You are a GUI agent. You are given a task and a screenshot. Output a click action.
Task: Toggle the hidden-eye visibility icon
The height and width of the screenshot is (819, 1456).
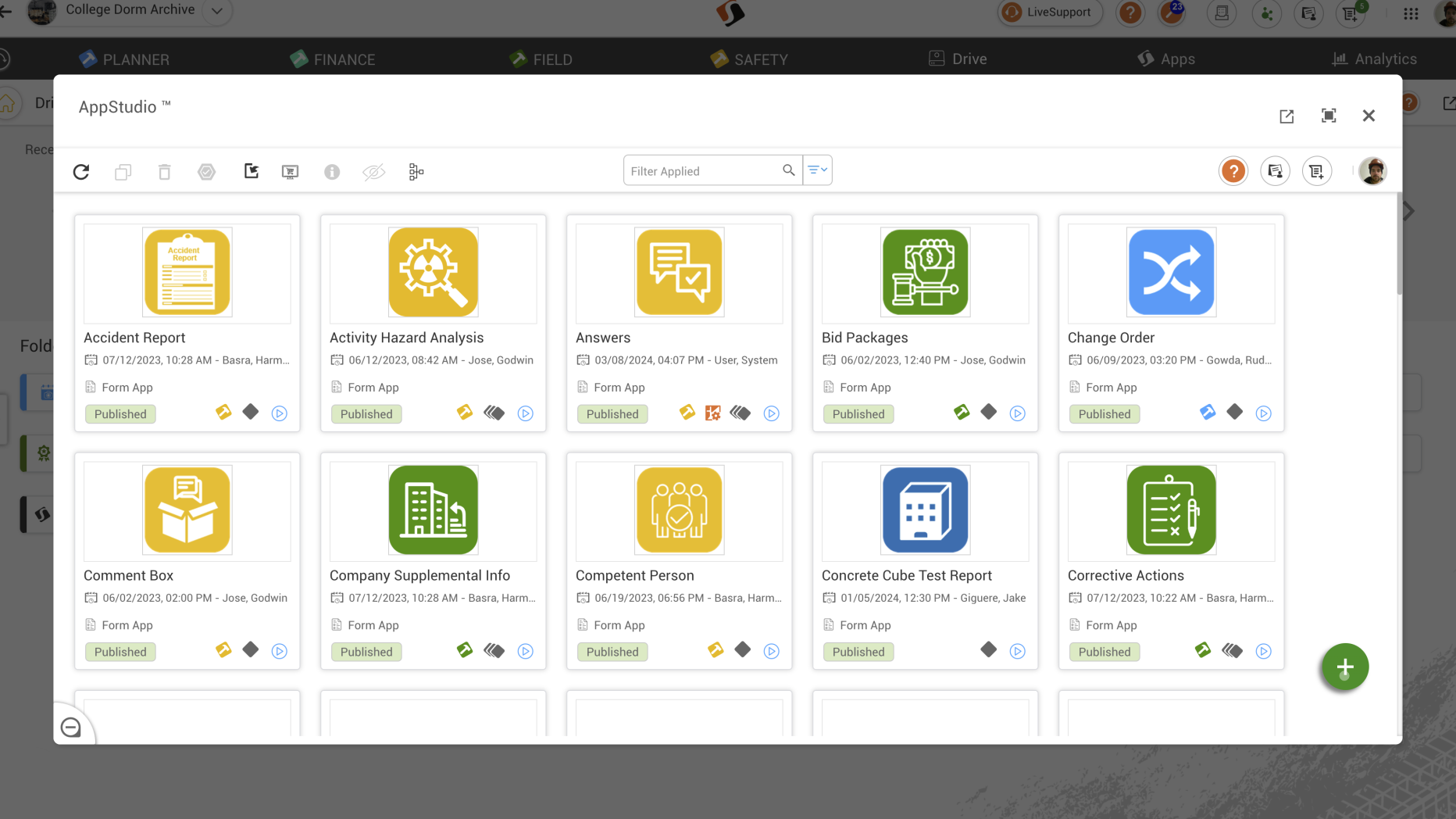(x=374, y=171)
